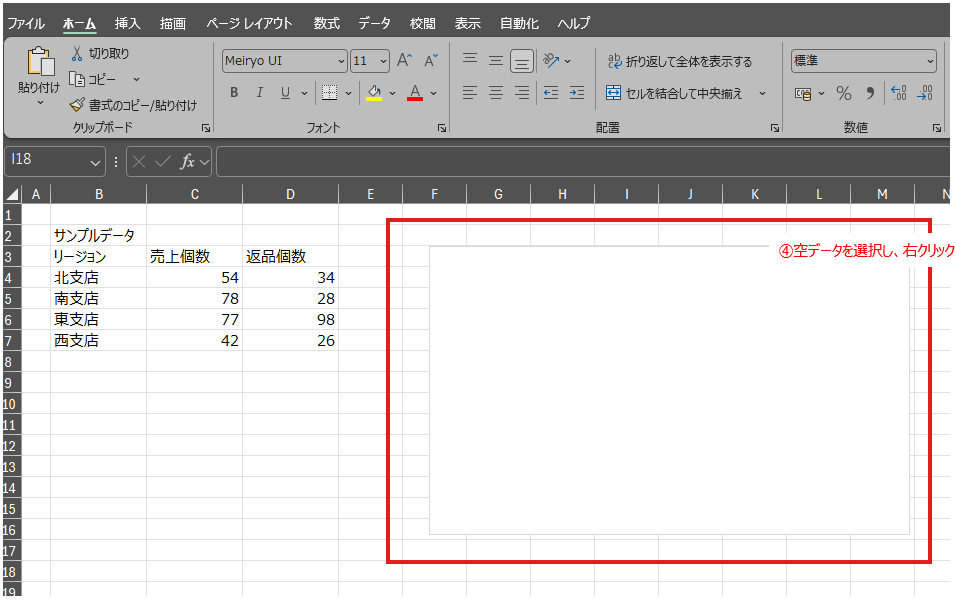Open the 挿入 (Insert) ribbon tab
Viewport: 956px width, 601px height.
tap(128, 23)
